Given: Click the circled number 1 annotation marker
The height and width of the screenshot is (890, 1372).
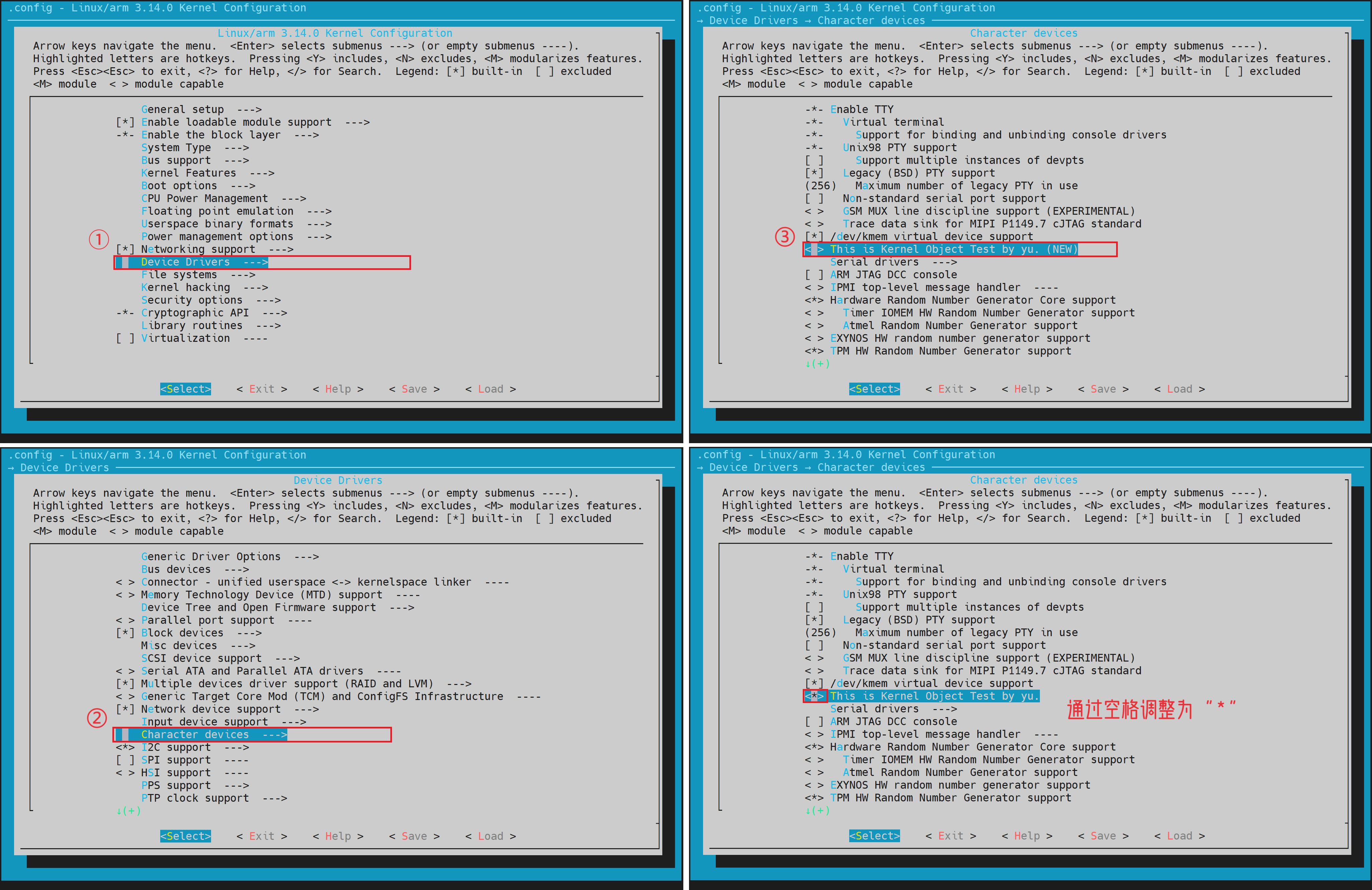Looking at the screenshot, I should pos(99,239).
